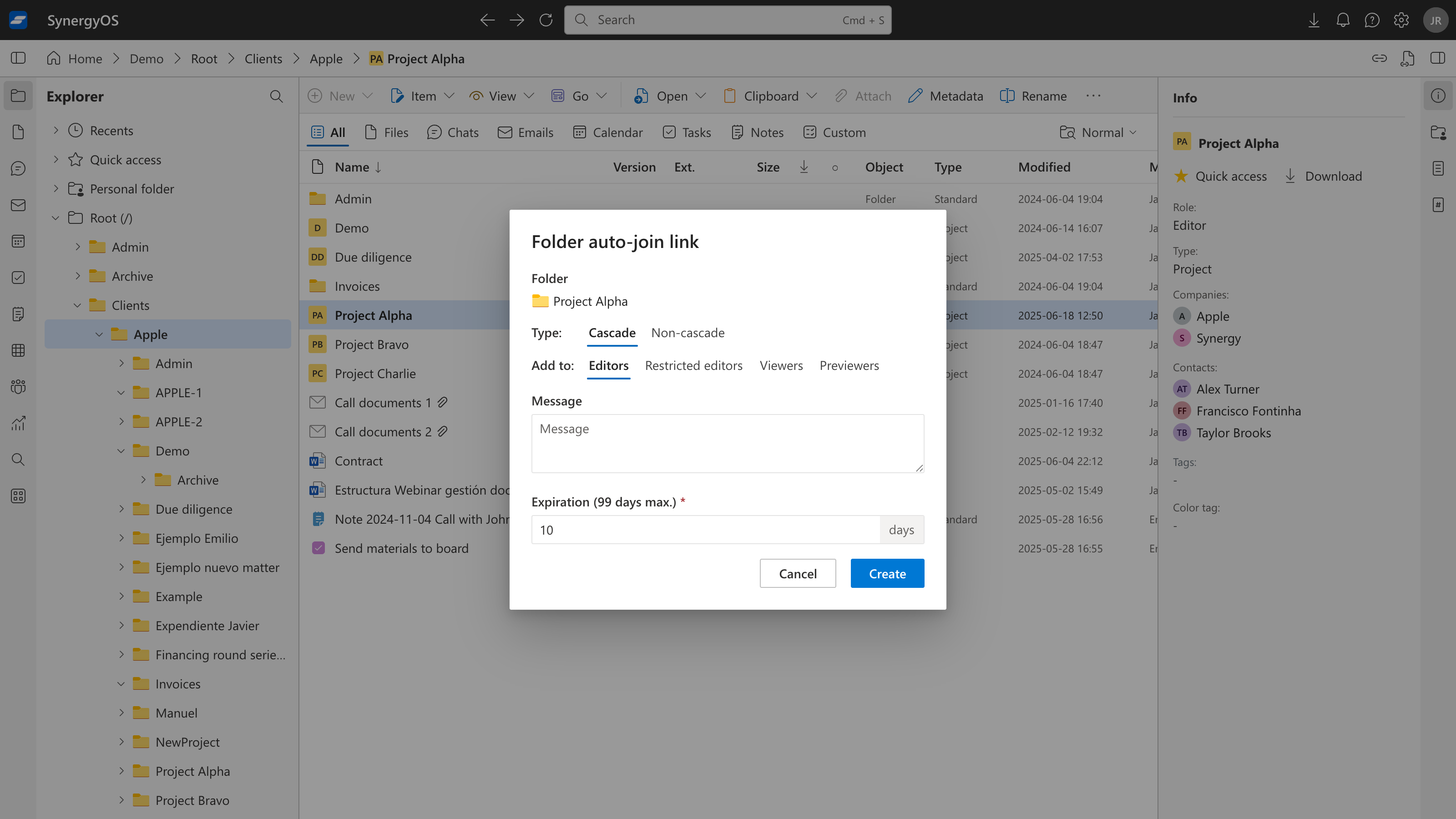Open the chats icon in left sidebar
Image resolution: width=1456 pixels, height=819 pixels.
coord(18,168)
